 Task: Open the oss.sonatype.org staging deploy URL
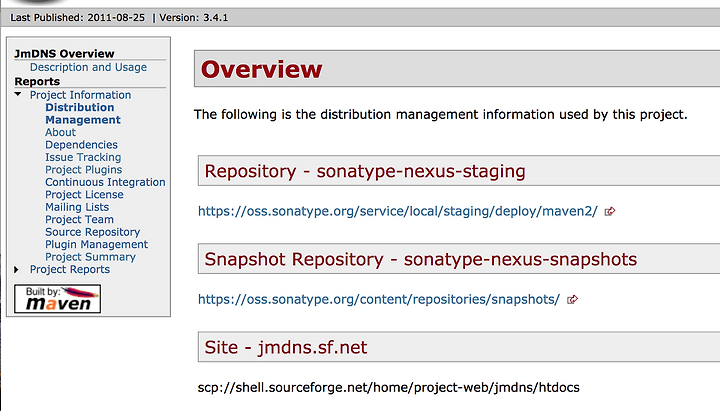[x=398, y=211]
